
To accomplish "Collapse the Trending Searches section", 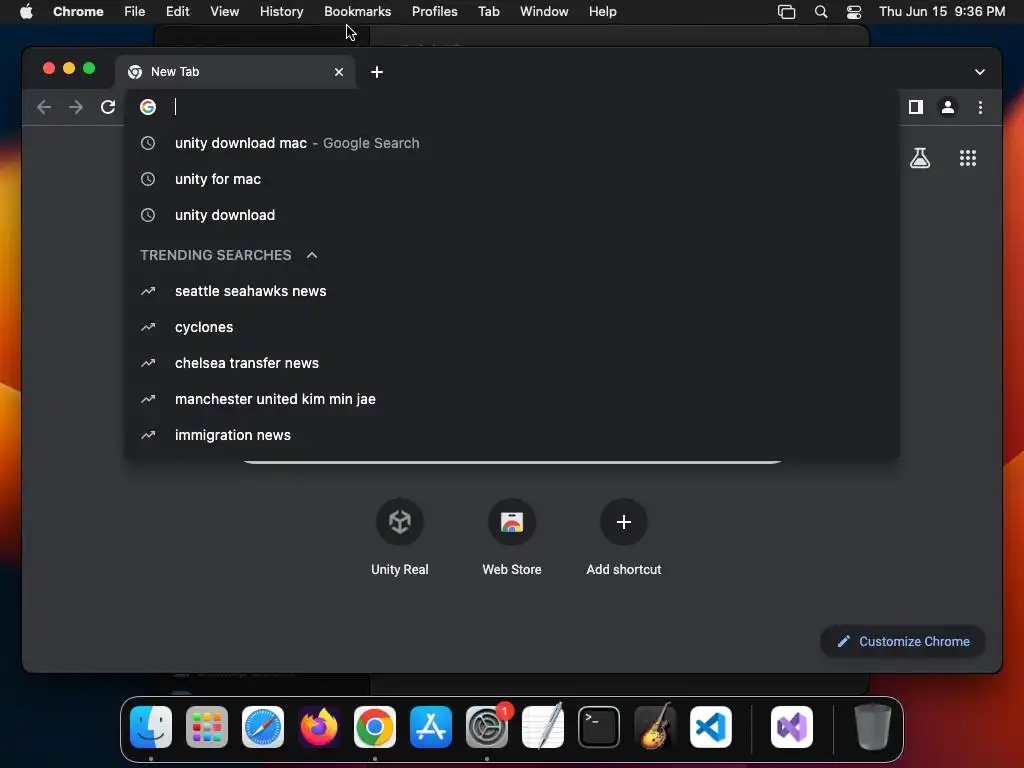I will click(x=312, y=255).
